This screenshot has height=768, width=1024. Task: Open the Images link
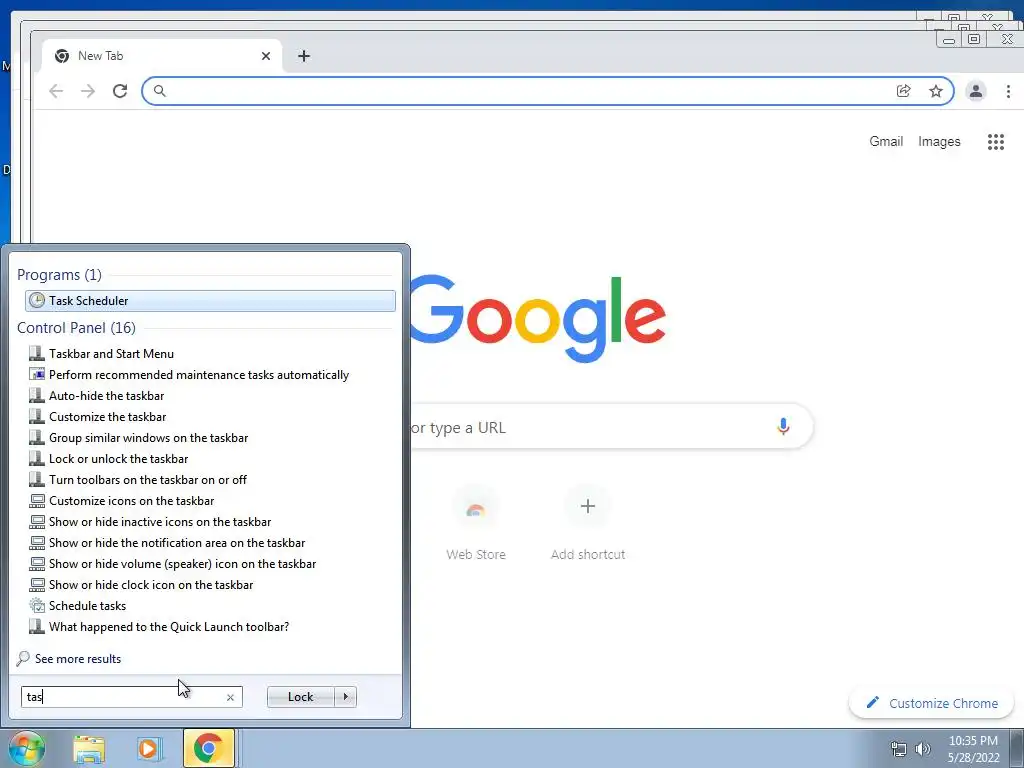tap(939, 141)
